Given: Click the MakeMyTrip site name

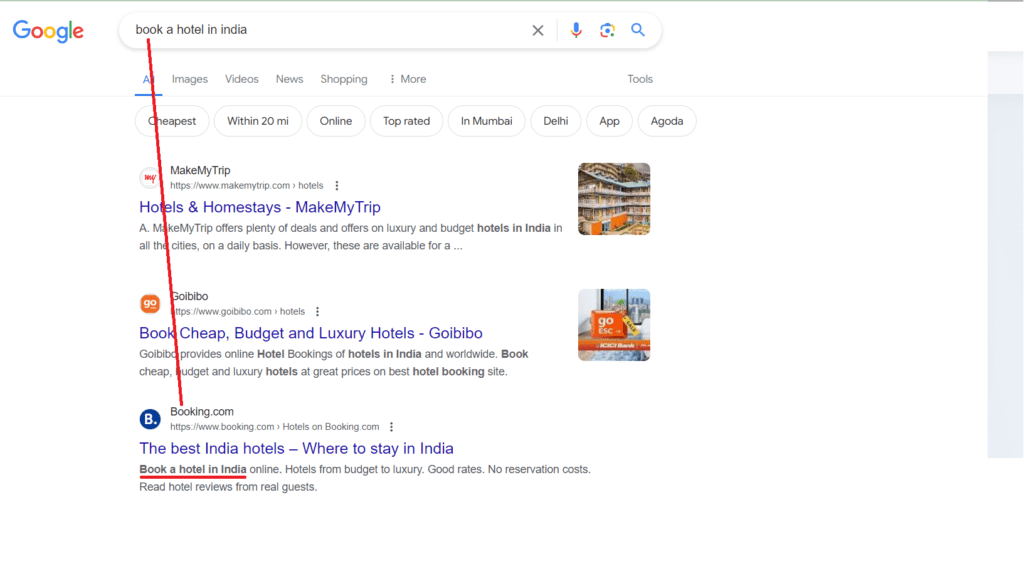Looking at the screenshot, I should pyautogui.click(x=200, y=170).
